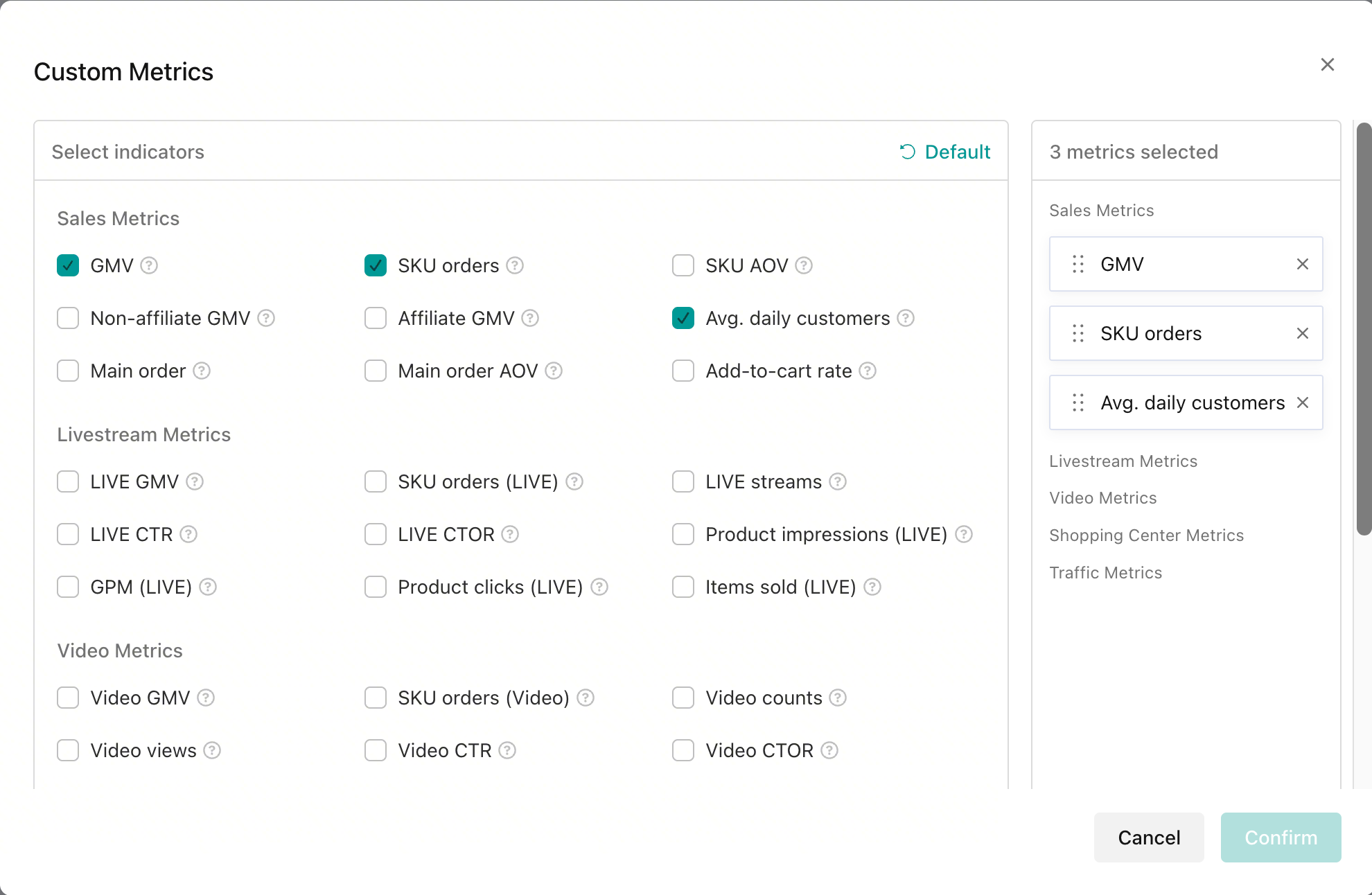
Task: Check the LIVE streams checkbox
Action: click(x=683, y=481)
